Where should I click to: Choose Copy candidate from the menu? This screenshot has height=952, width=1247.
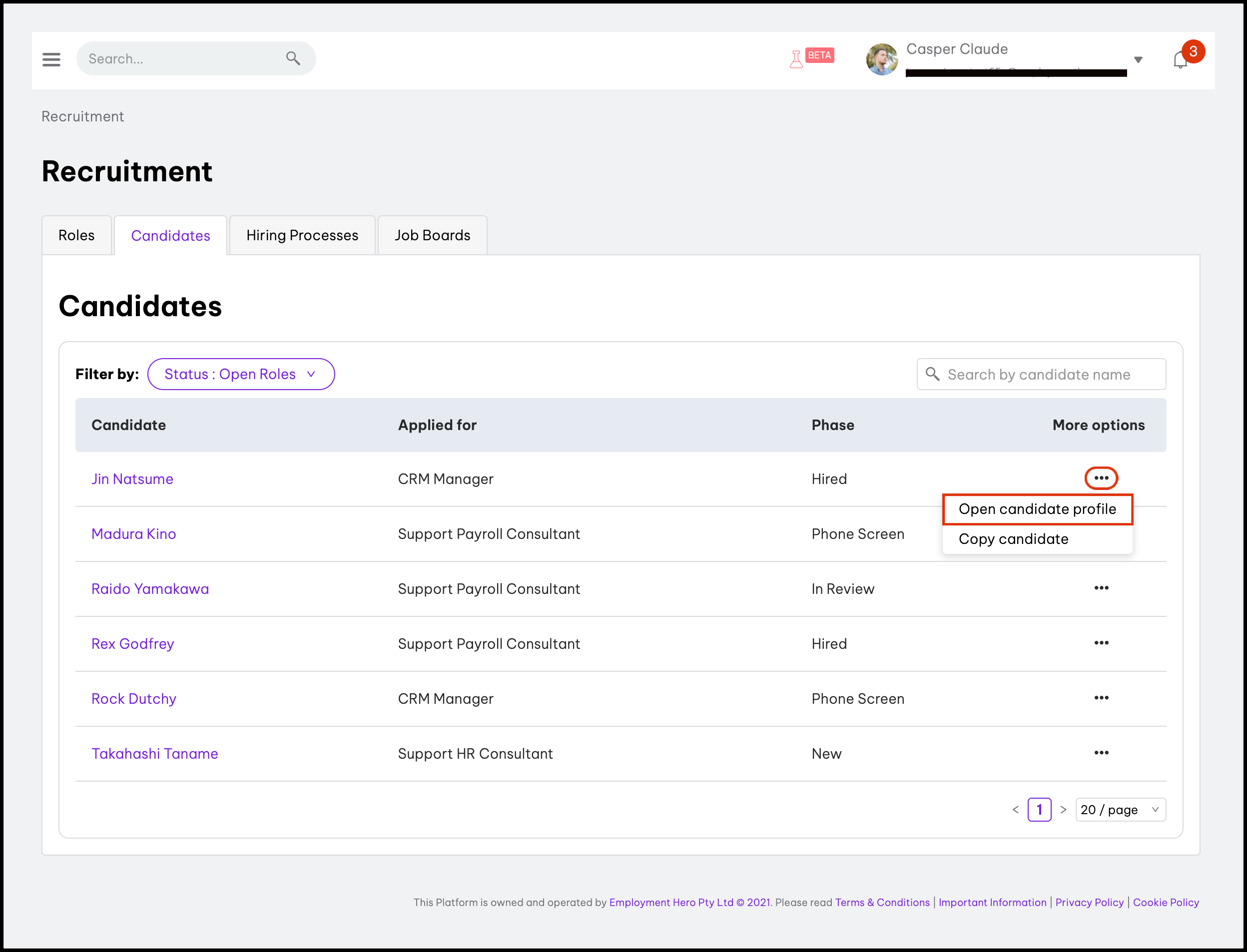1013,539
